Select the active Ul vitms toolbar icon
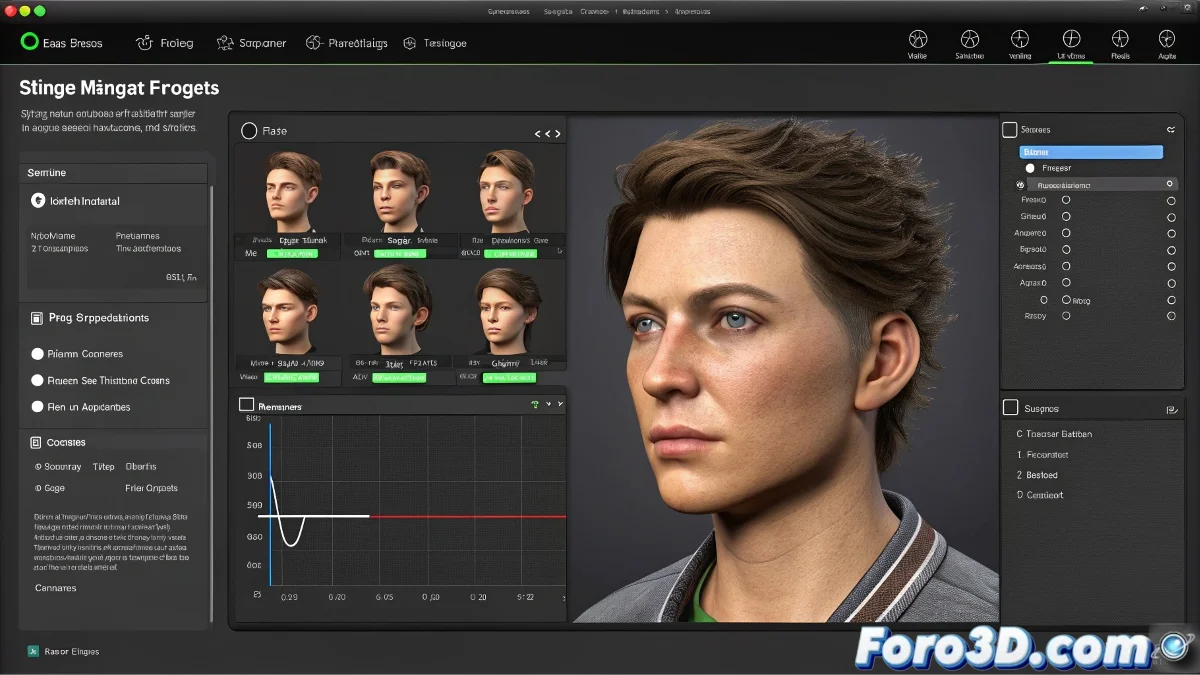Image resolution: width=1200 pixels, height=675 pixels. tap(1071, 39)
